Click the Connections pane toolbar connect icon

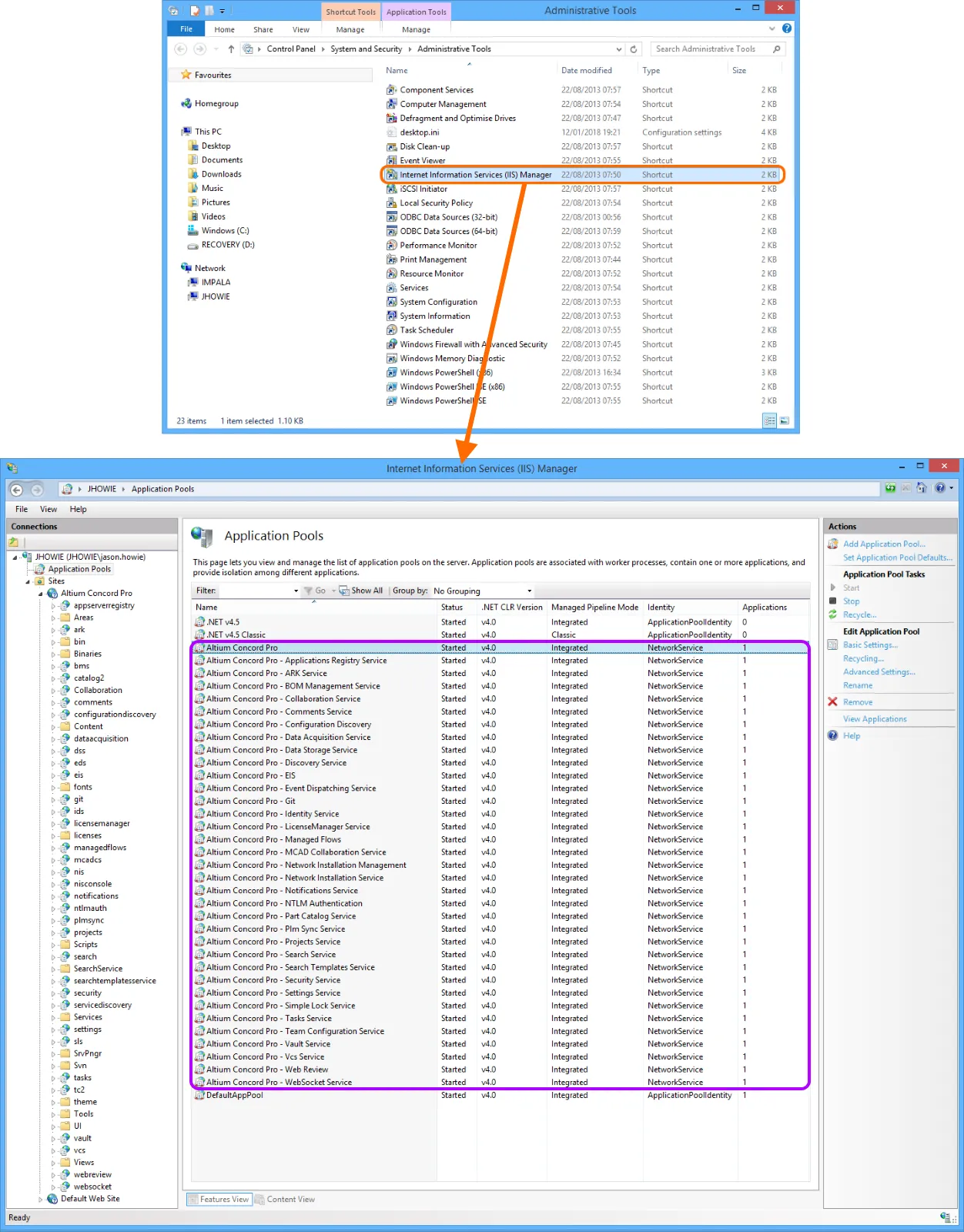(x=13, y=543)
